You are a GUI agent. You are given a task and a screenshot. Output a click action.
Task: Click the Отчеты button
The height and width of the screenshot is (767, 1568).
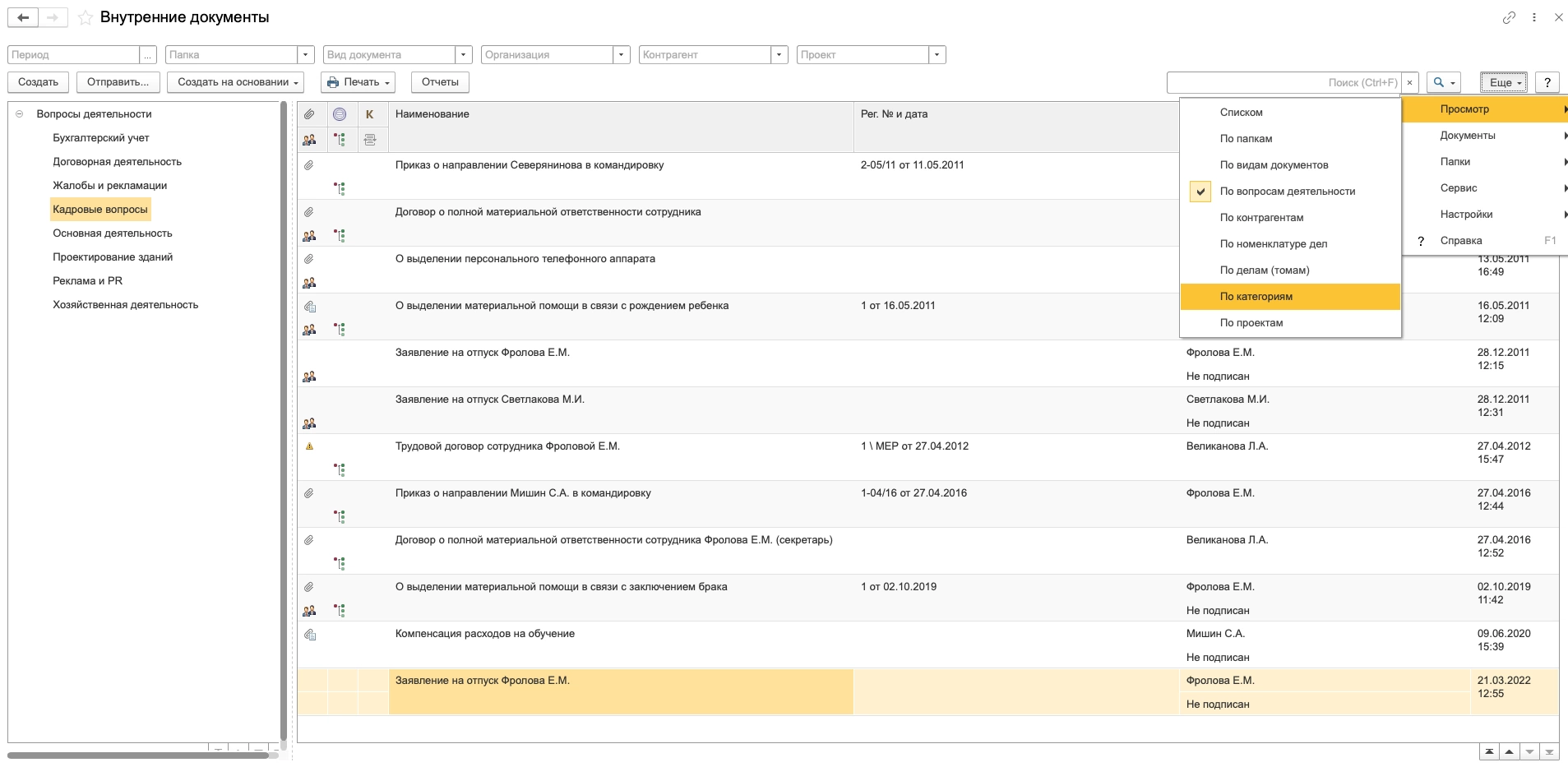[x=440, y=82]
